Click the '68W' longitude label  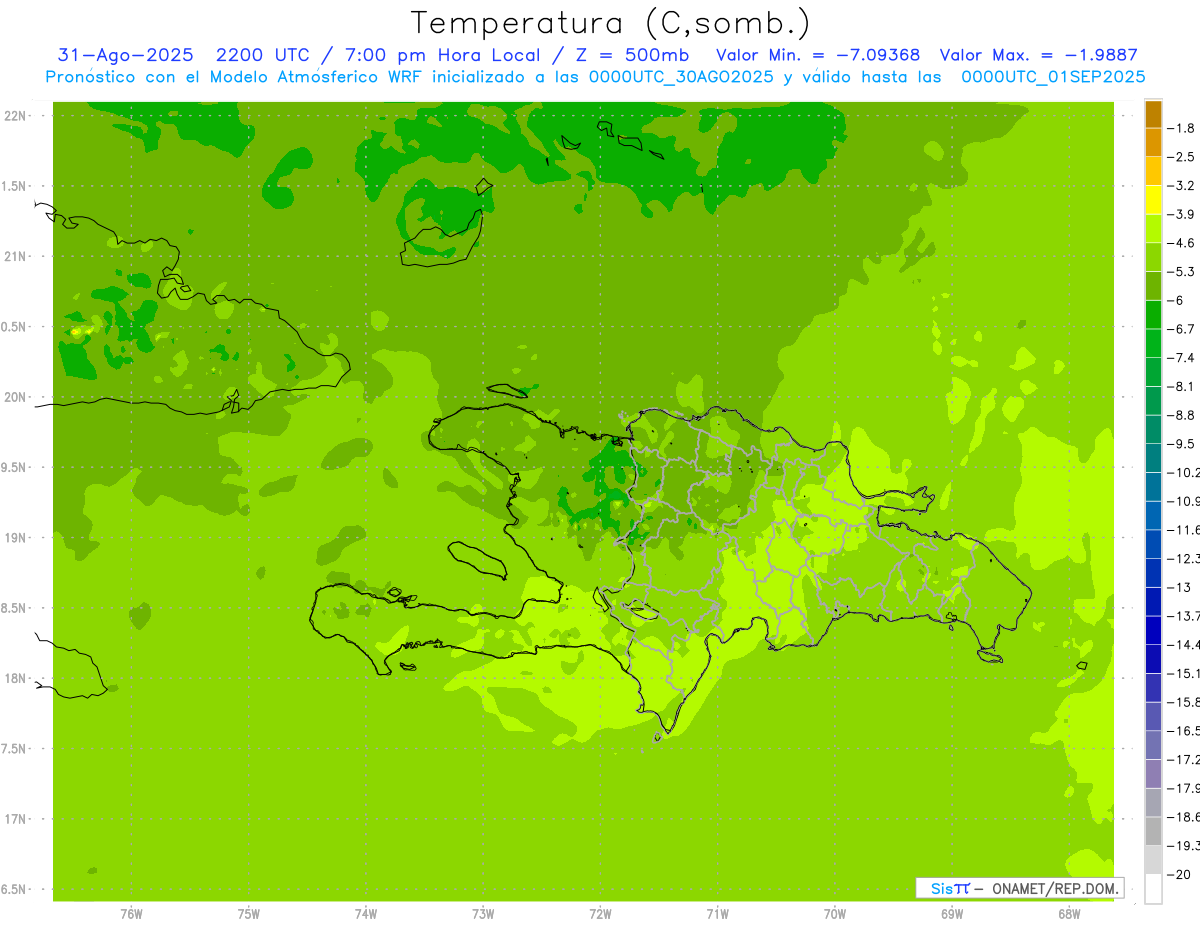pos(1069,914)
